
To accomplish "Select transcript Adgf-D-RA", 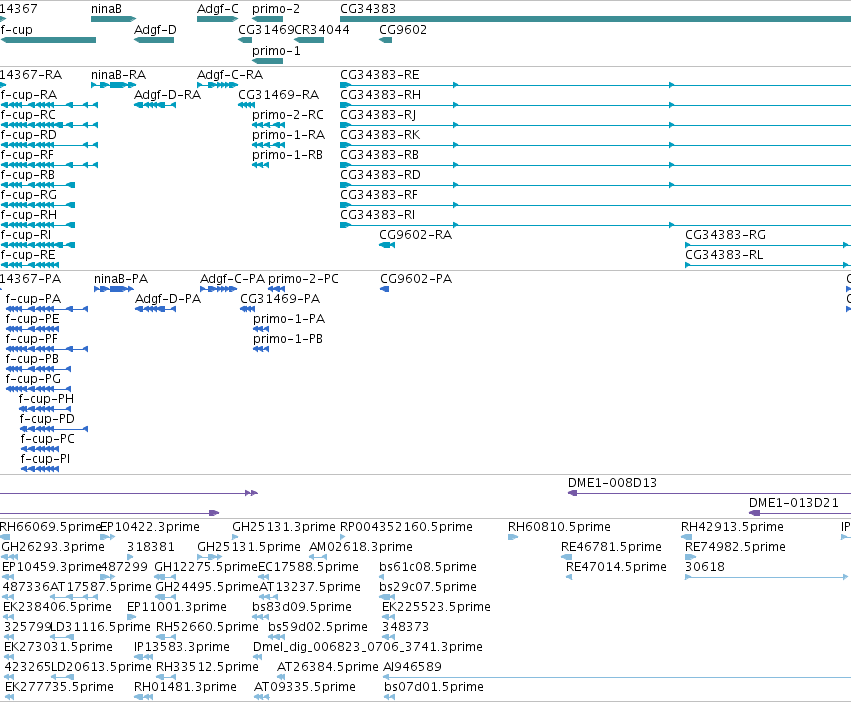I will pos(167,94).
